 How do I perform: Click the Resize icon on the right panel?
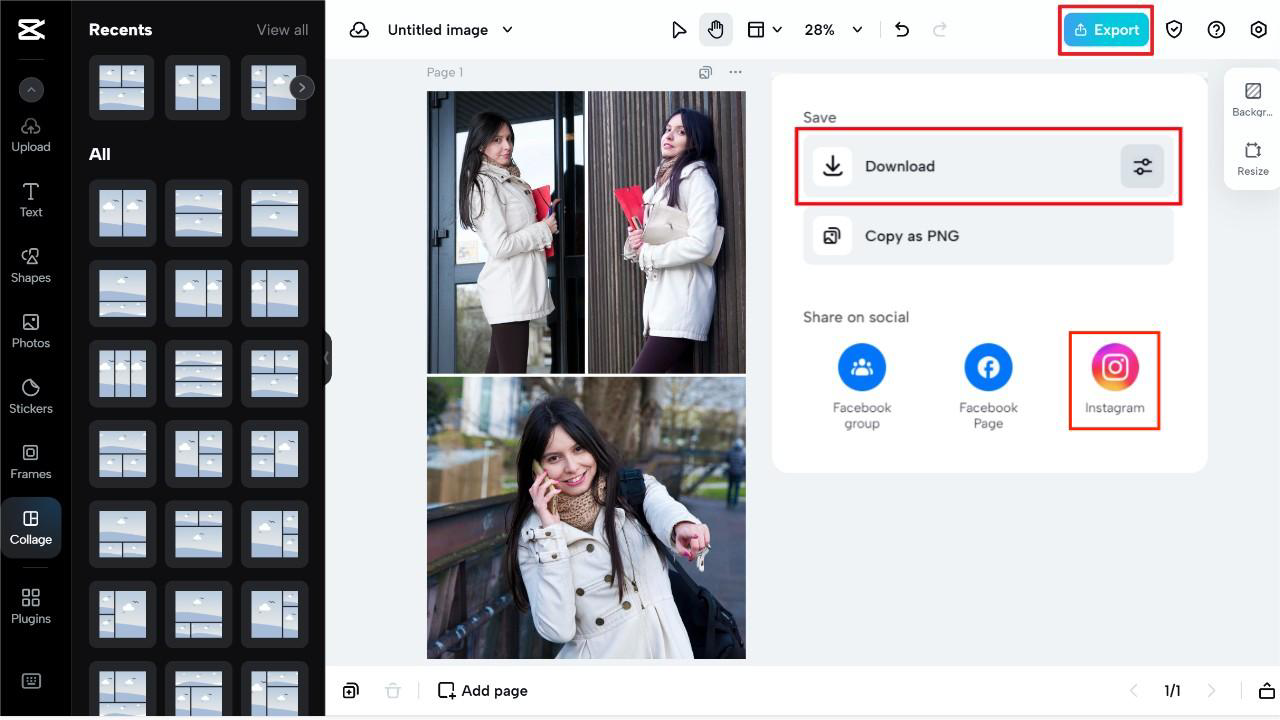[x=1252, y=156]
